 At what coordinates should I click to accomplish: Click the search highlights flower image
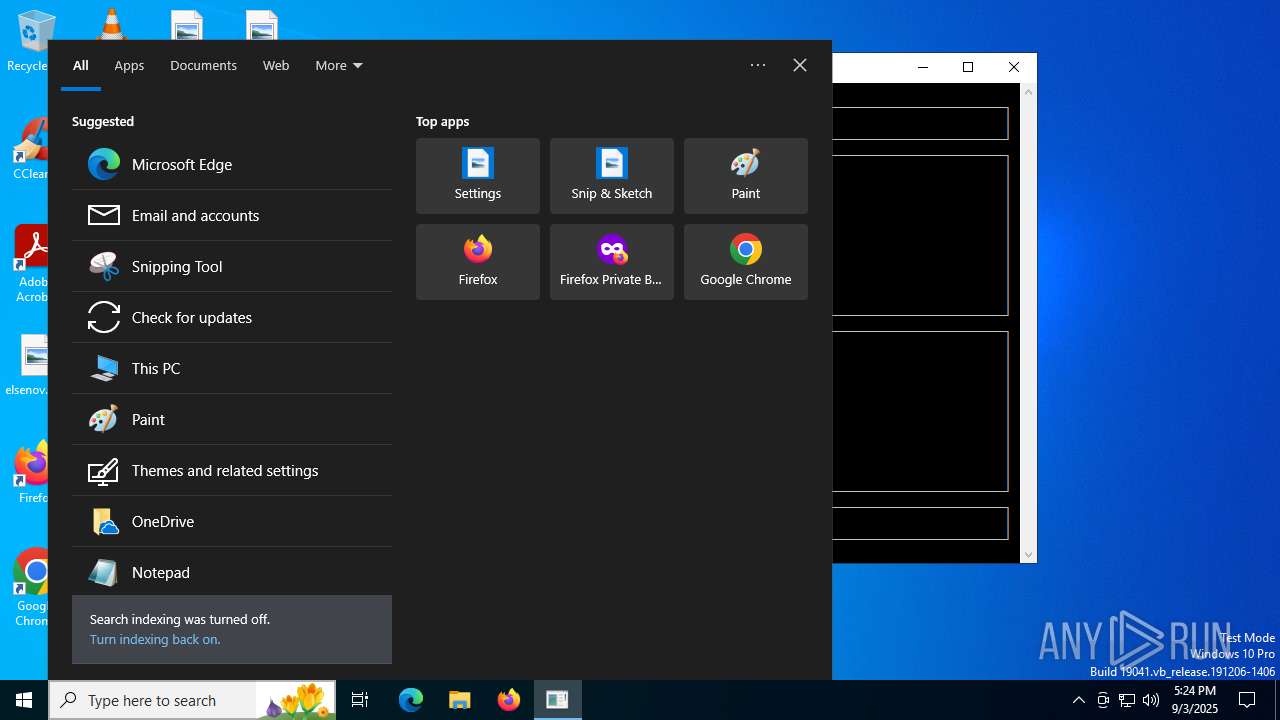point(295,700)
